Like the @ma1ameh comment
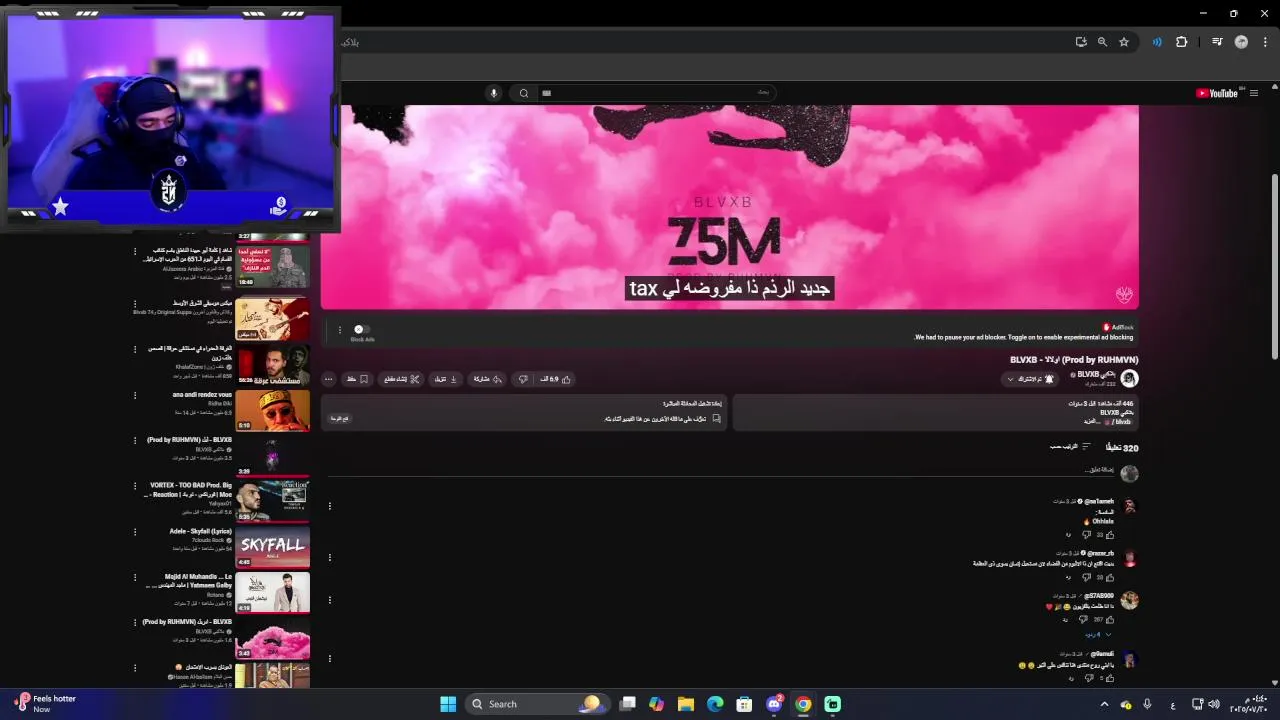Screen dimensions: 1280x720 pos(1110,535)
